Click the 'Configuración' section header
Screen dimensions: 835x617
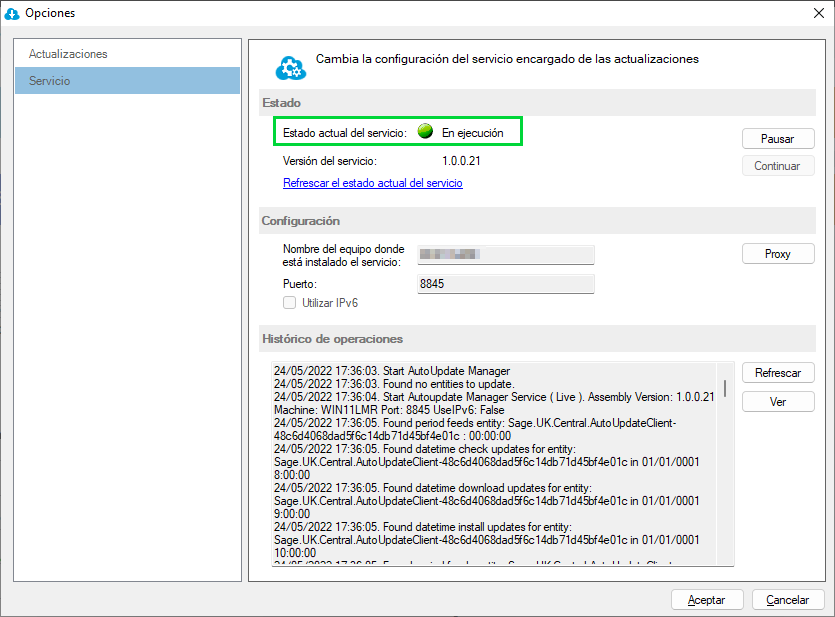point(300,220)
